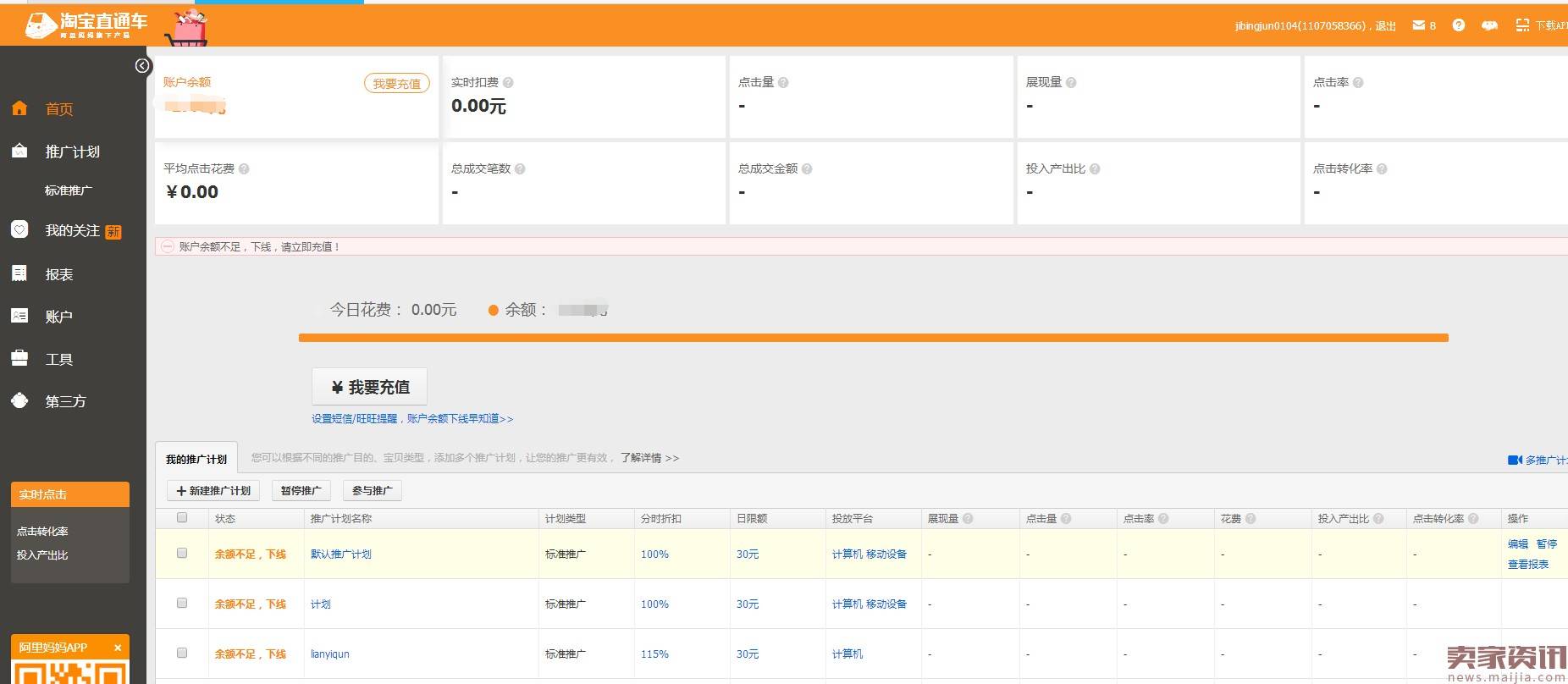Show the help tip for the 点击转化率 summary card
This screenshot has width=1568, height=684.
tap(1382, 168)
